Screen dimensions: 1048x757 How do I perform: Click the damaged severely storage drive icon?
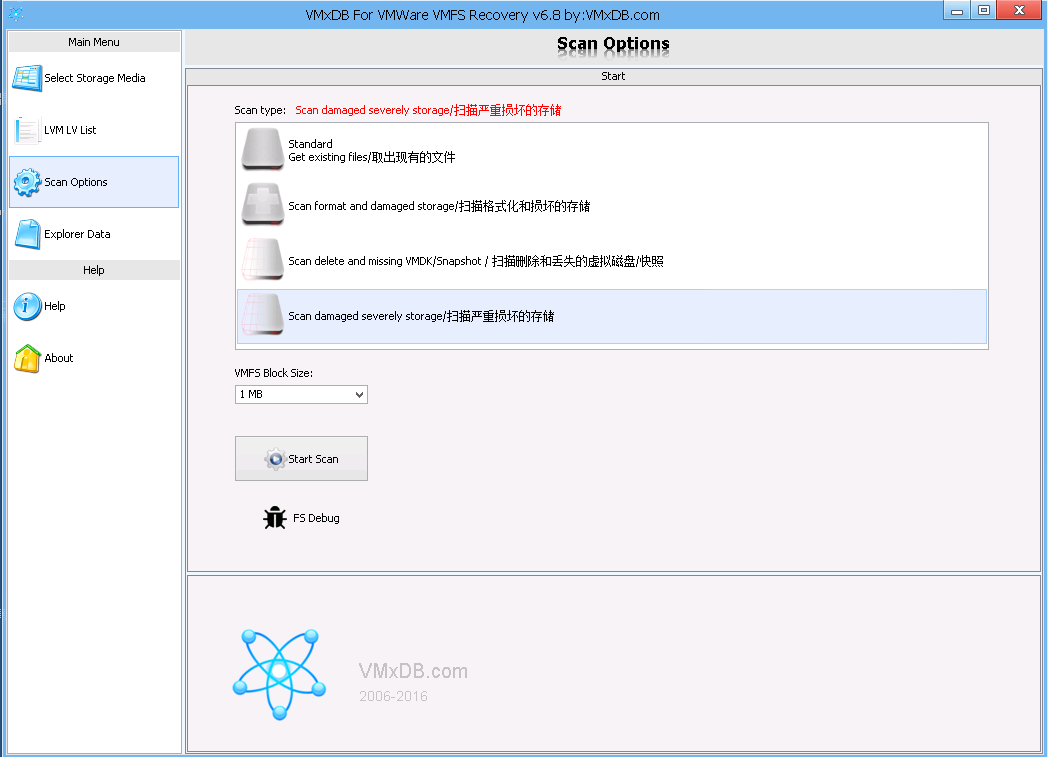point(263,314)
